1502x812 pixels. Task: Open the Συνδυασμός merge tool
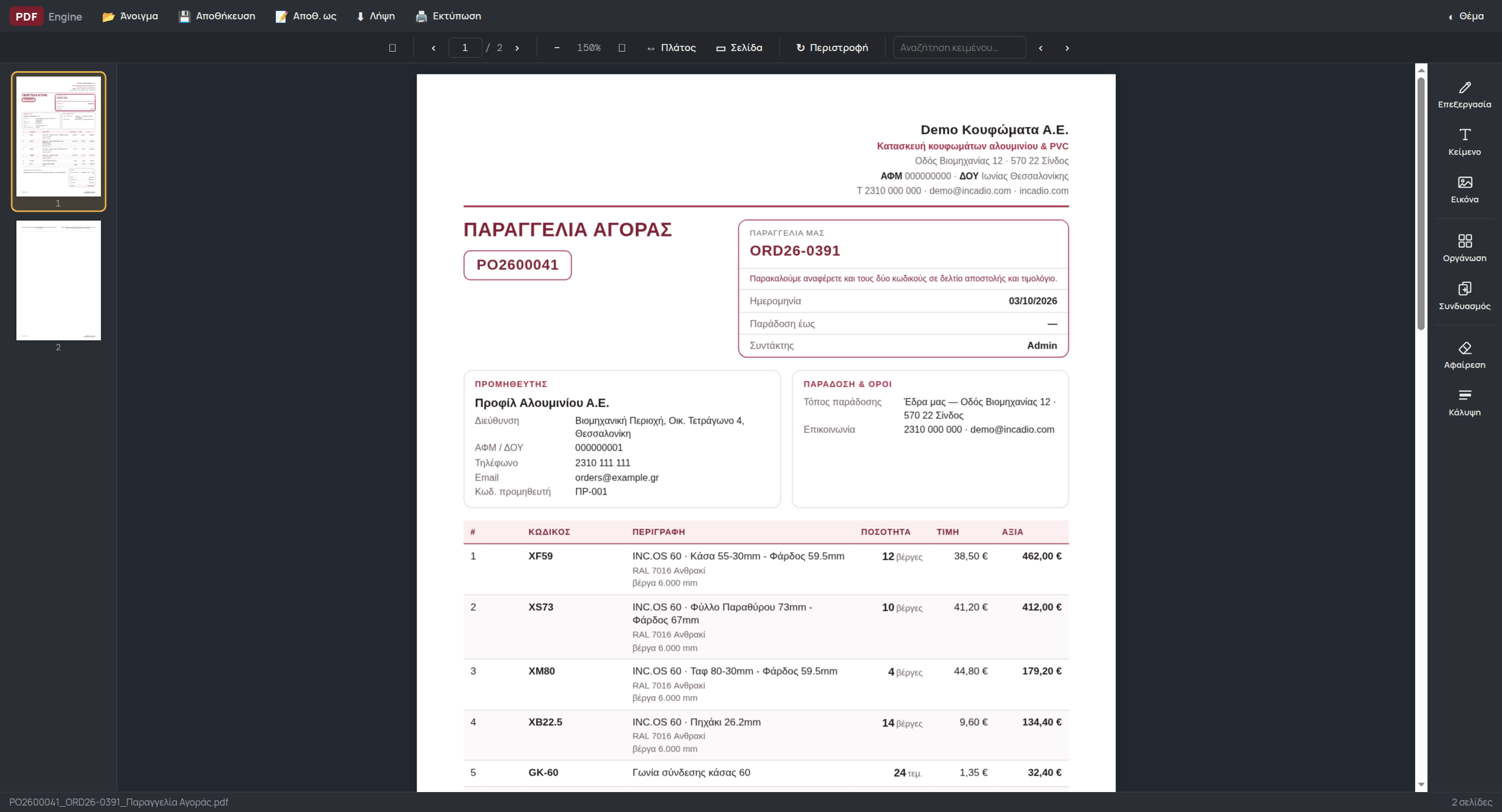(1464, 296)
